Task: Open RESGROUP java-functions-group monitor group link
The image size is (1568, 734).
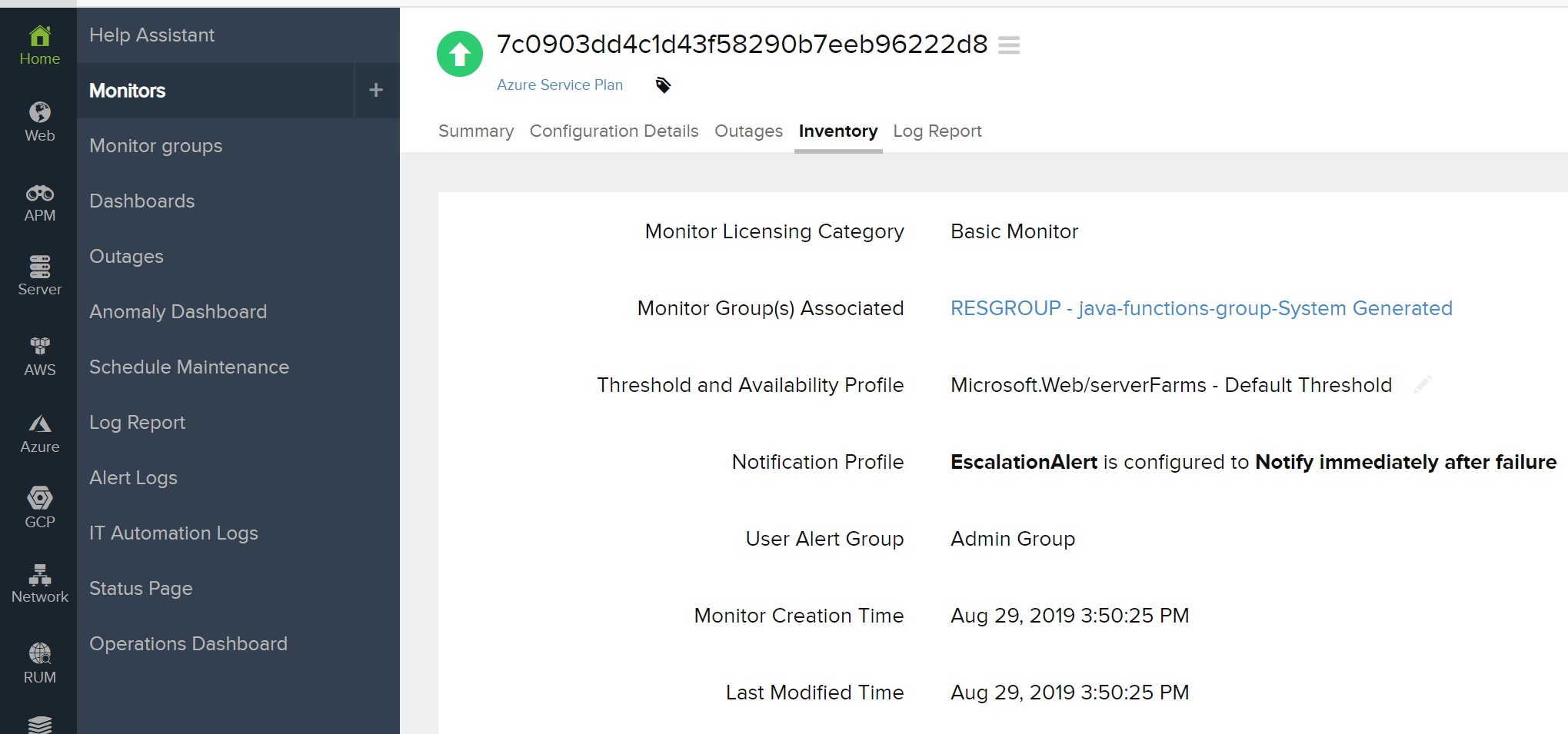Action: point(1201,308)
